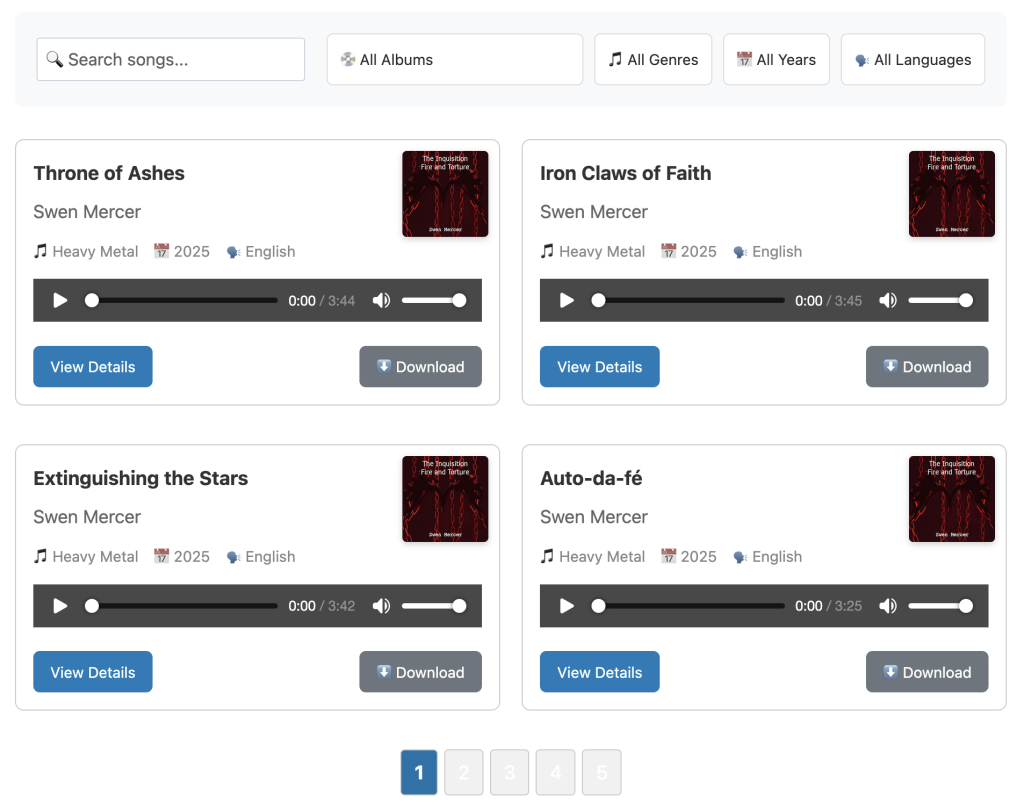Play Extinguishing the Stars audio
This screenshot has width=1024, height=810.
[x=60, y=605]
